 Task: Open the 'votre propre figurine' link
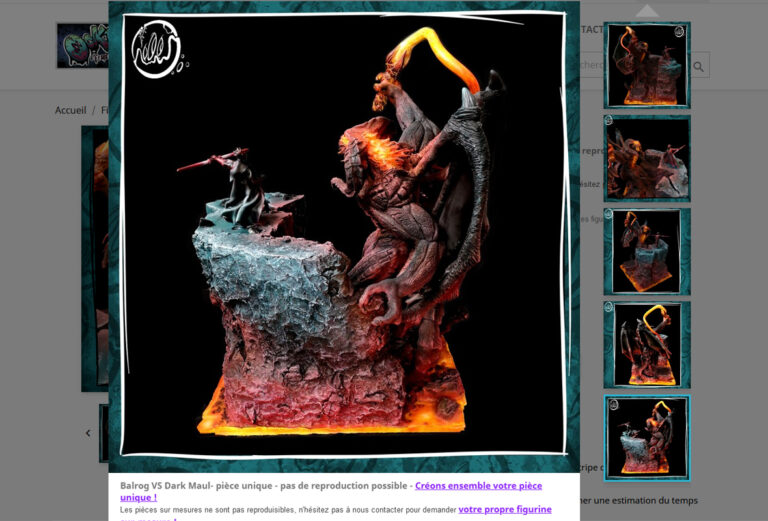pos(506,509)
